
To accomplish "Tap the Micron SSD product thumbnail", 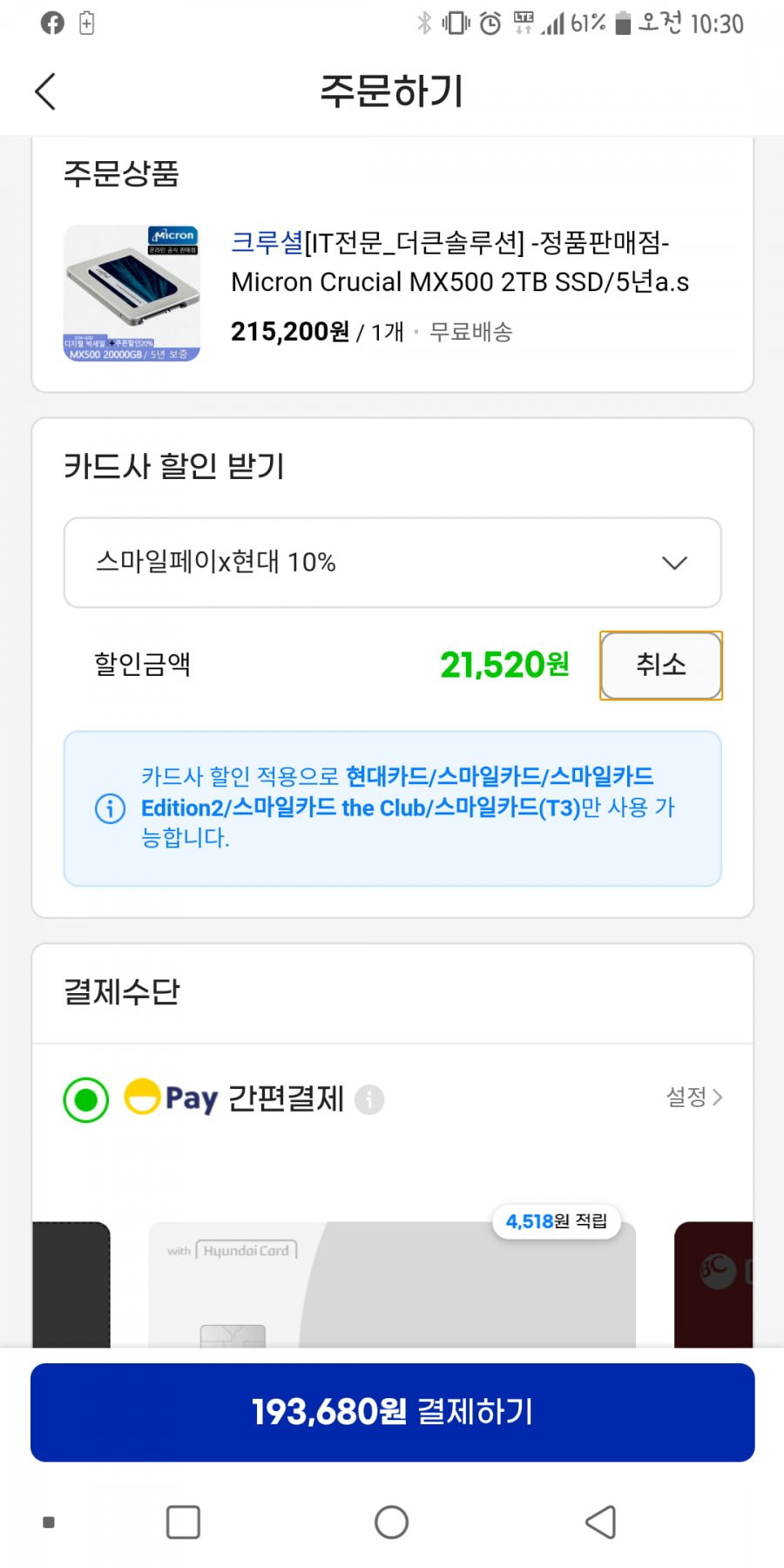I will click(x=132, y=293).
